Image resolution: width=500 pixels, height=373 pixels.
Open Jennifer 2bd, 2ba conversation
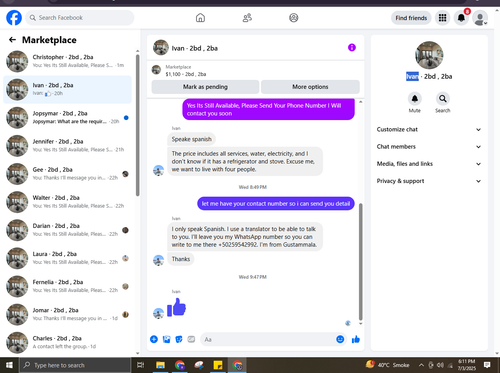click(x=67, y=146)
